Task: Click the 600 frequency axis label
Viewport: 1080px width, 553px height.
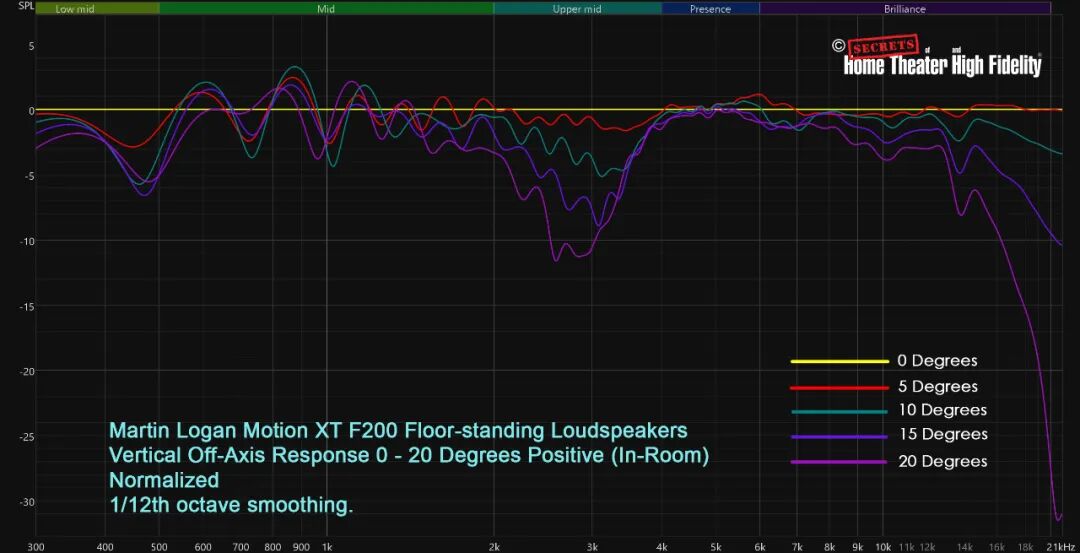Action: [203, 546]
